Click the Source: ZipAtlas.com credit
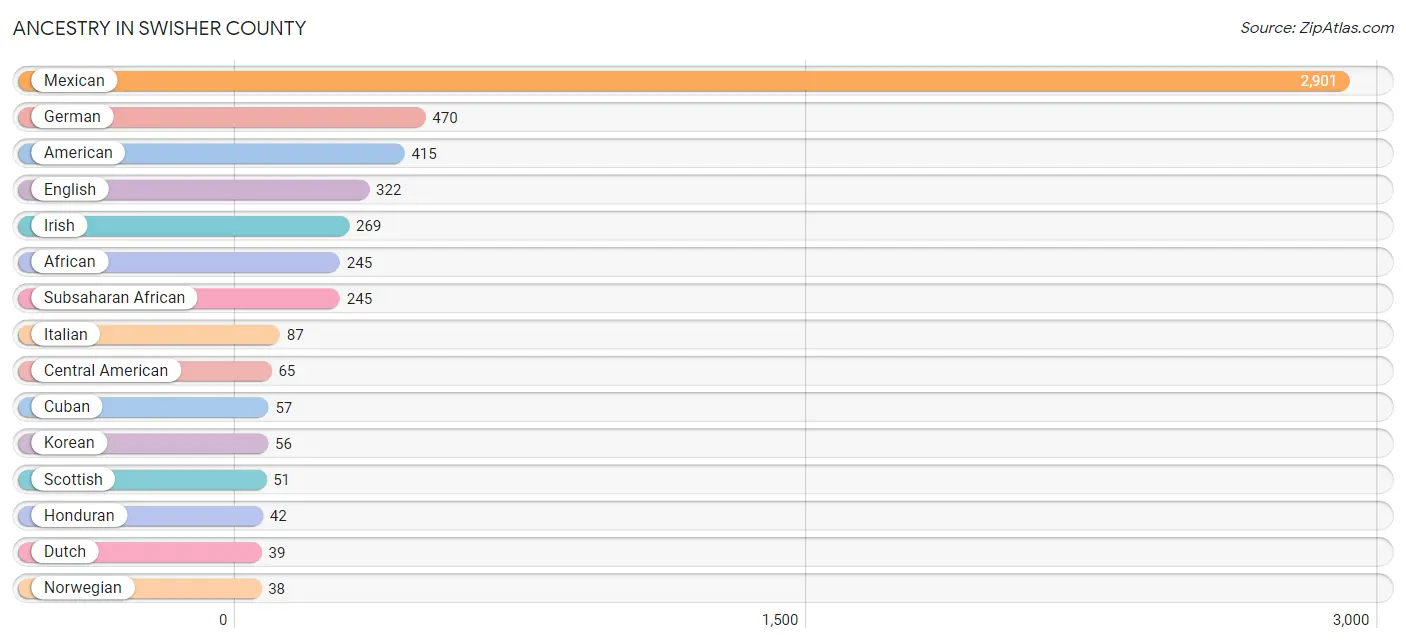This screenshot has height=644, width=1406. click(1317, 28)
